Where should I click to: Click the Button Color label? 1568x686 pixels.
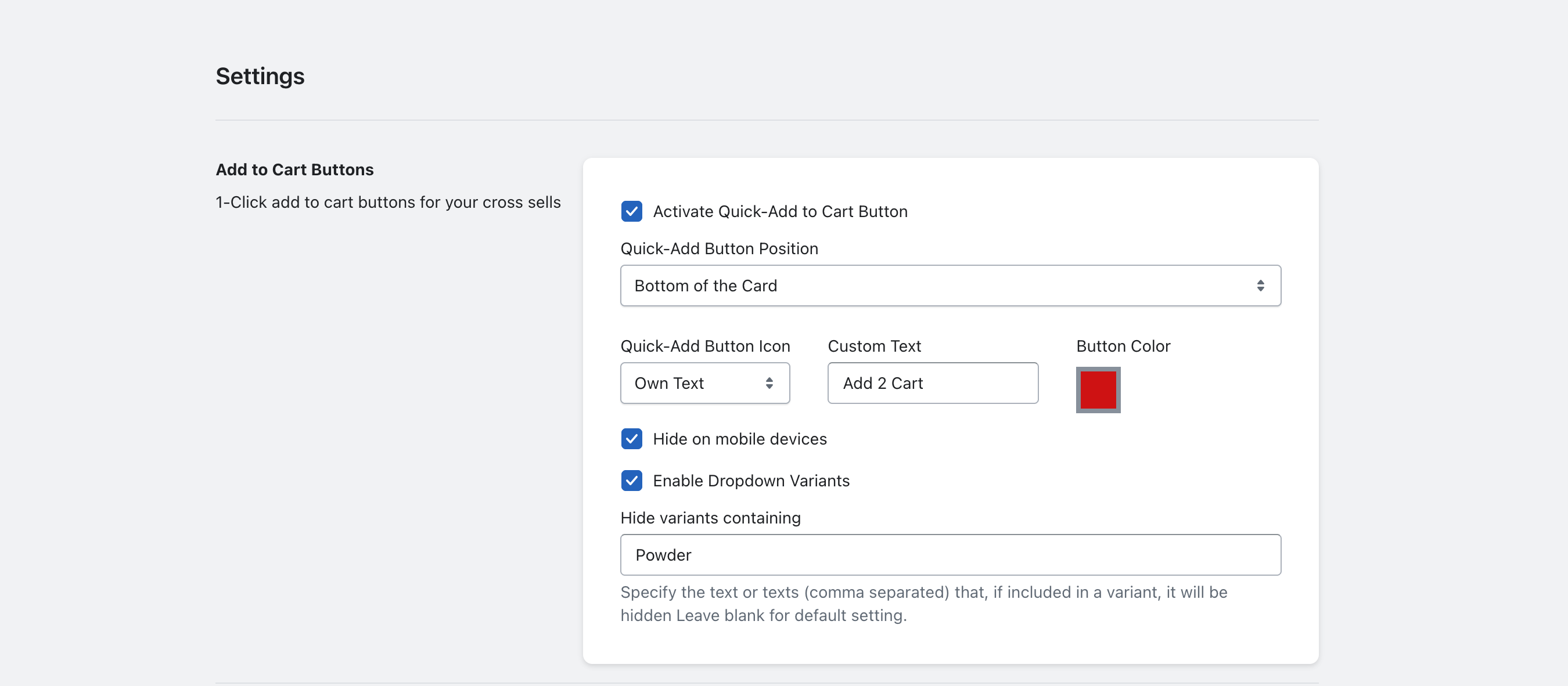pos(1123,346)
